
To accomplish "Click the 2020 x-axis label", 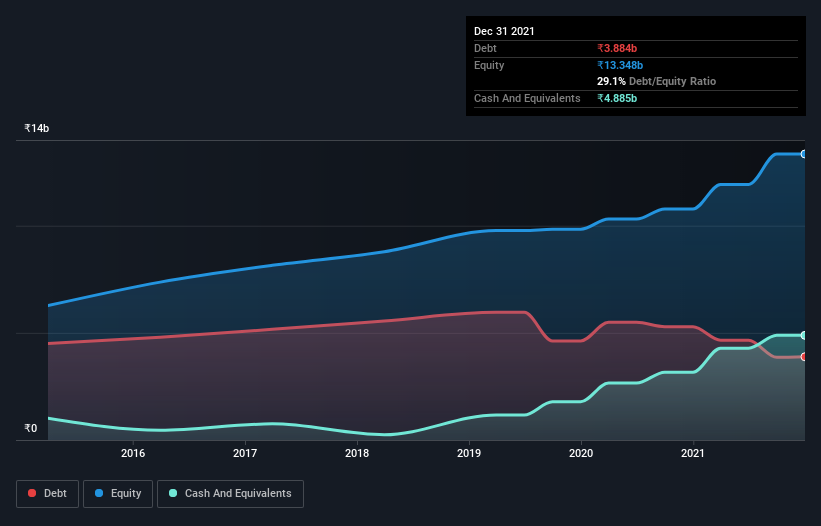I will (581, 453).
